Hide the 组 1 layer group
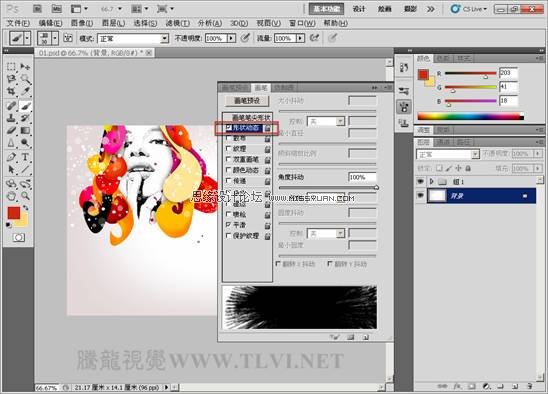548x394 pixels. coord(420,181)
